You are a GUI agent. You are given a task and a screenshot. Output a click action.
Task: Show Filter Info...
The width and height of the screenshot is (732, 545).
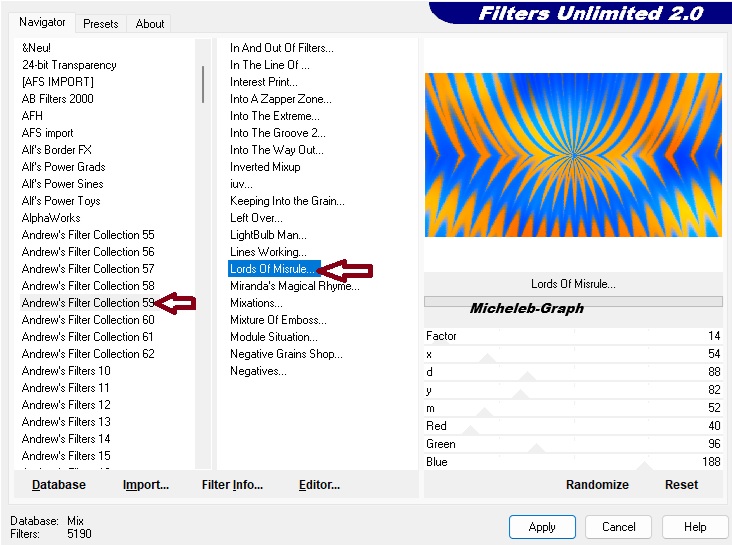(232, 485)
